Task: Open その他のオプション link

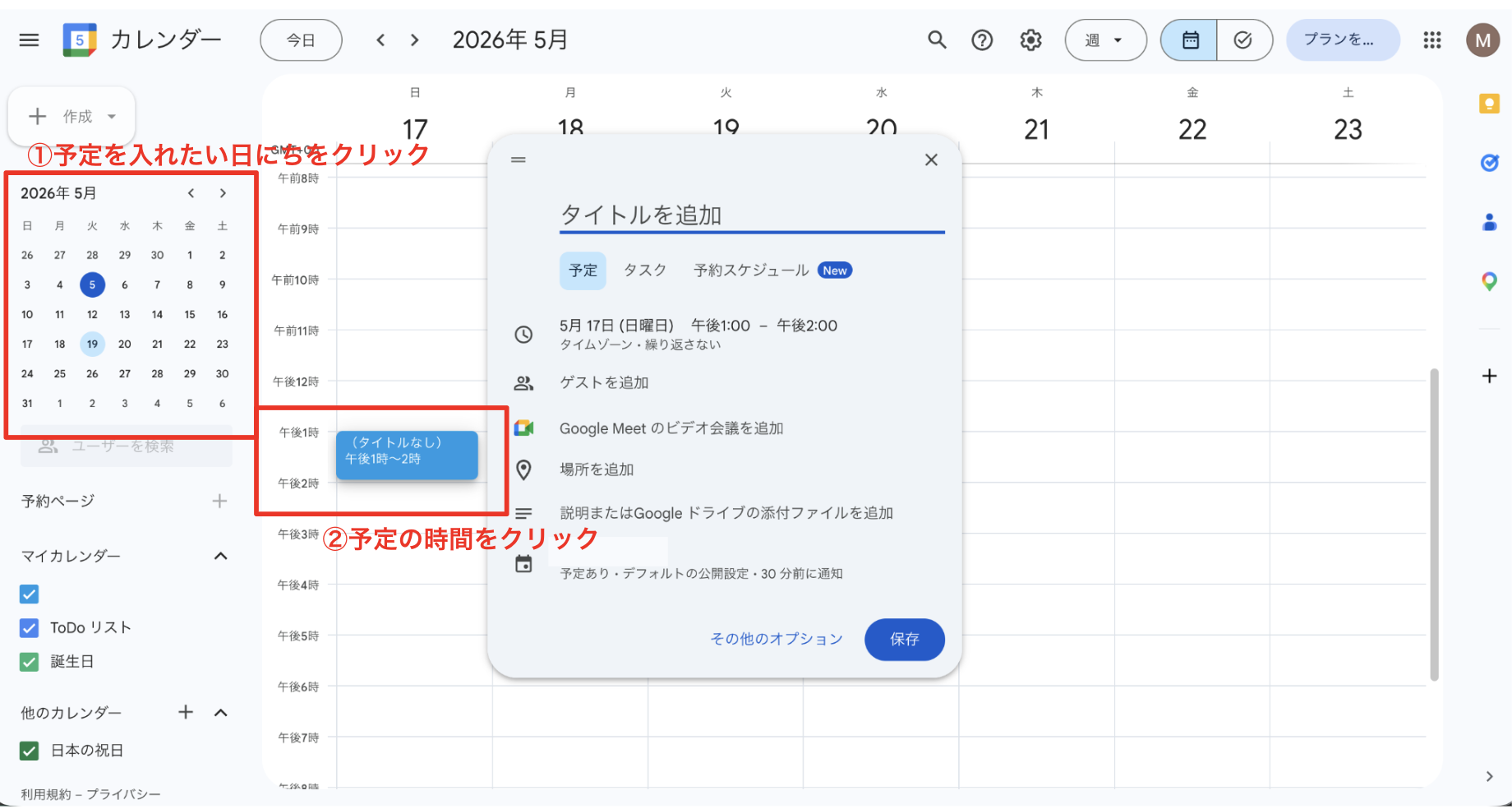Action: (777, 640)
